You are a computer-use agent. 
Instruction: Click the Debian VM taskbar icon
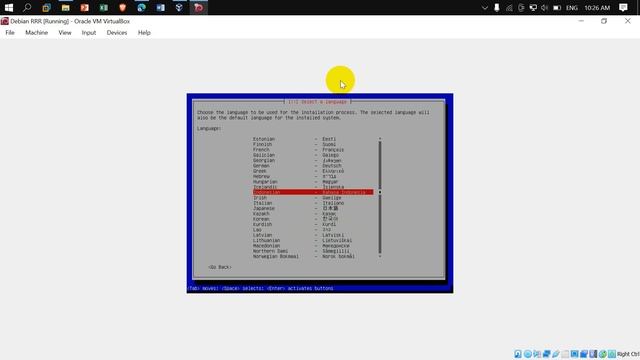pos(199,7)
